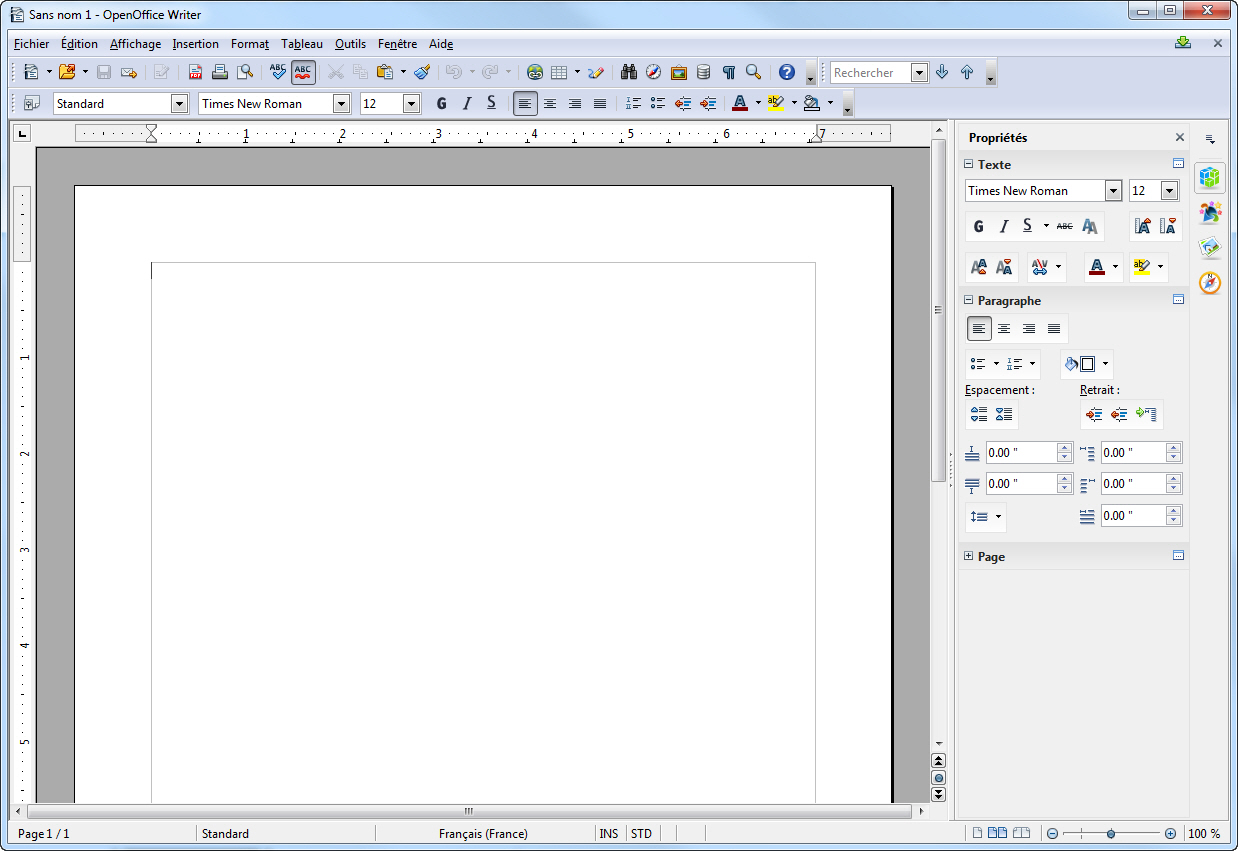Open the Gallery icon in sidebar
Viewport: 1238px width, 851px height.
click(x=1210, y=247)
